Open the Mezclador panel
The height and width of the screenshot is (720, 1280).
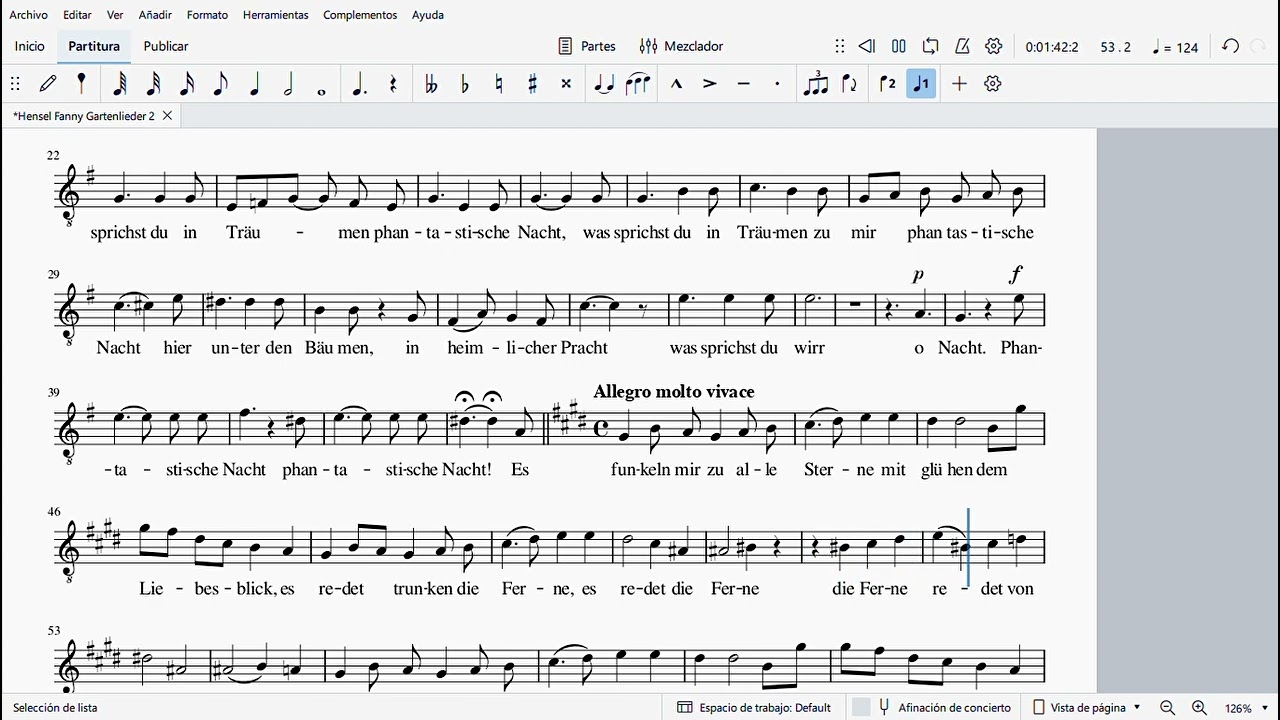pyautogui.click(x=681, y=46)
